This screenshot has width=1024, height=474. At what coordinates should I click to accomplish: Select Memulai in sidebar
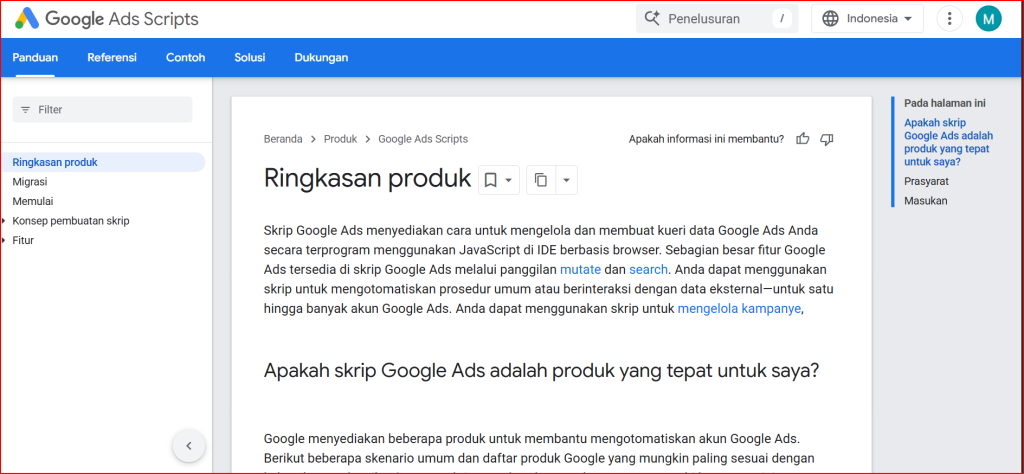[x=33, y=201]
